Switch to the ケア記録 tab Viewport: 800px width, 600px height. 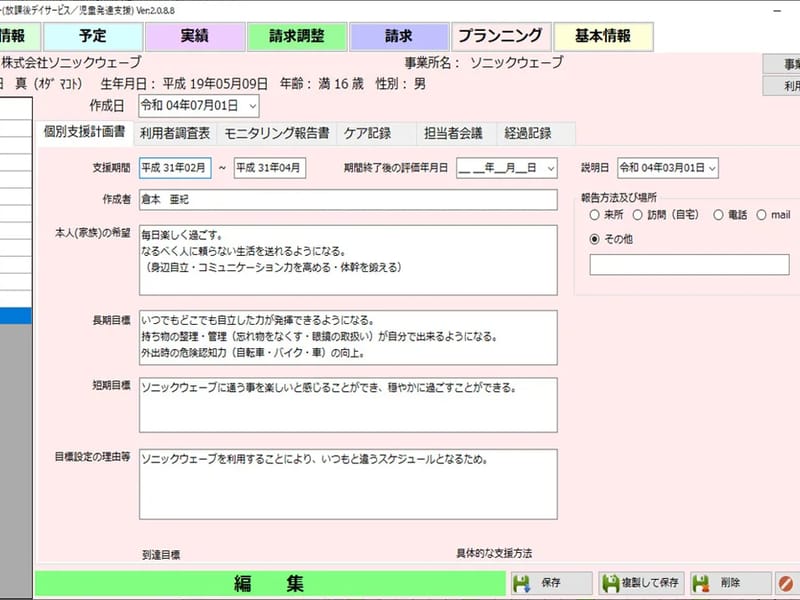[376, 134]
